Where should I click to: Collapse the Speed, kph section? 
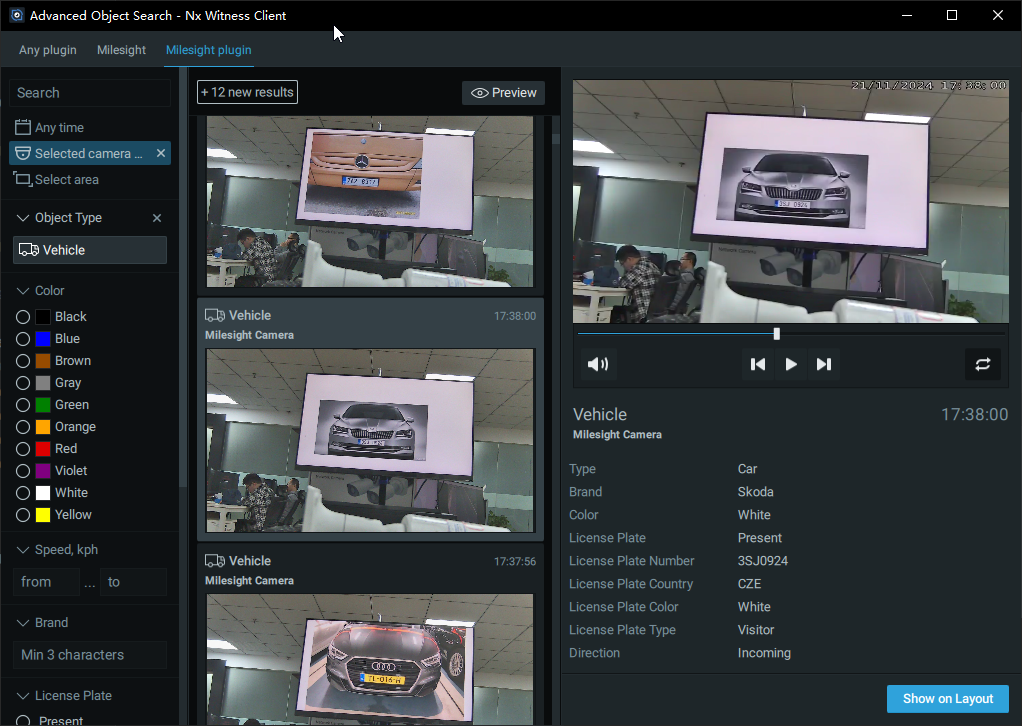click(x=23, y=550)
